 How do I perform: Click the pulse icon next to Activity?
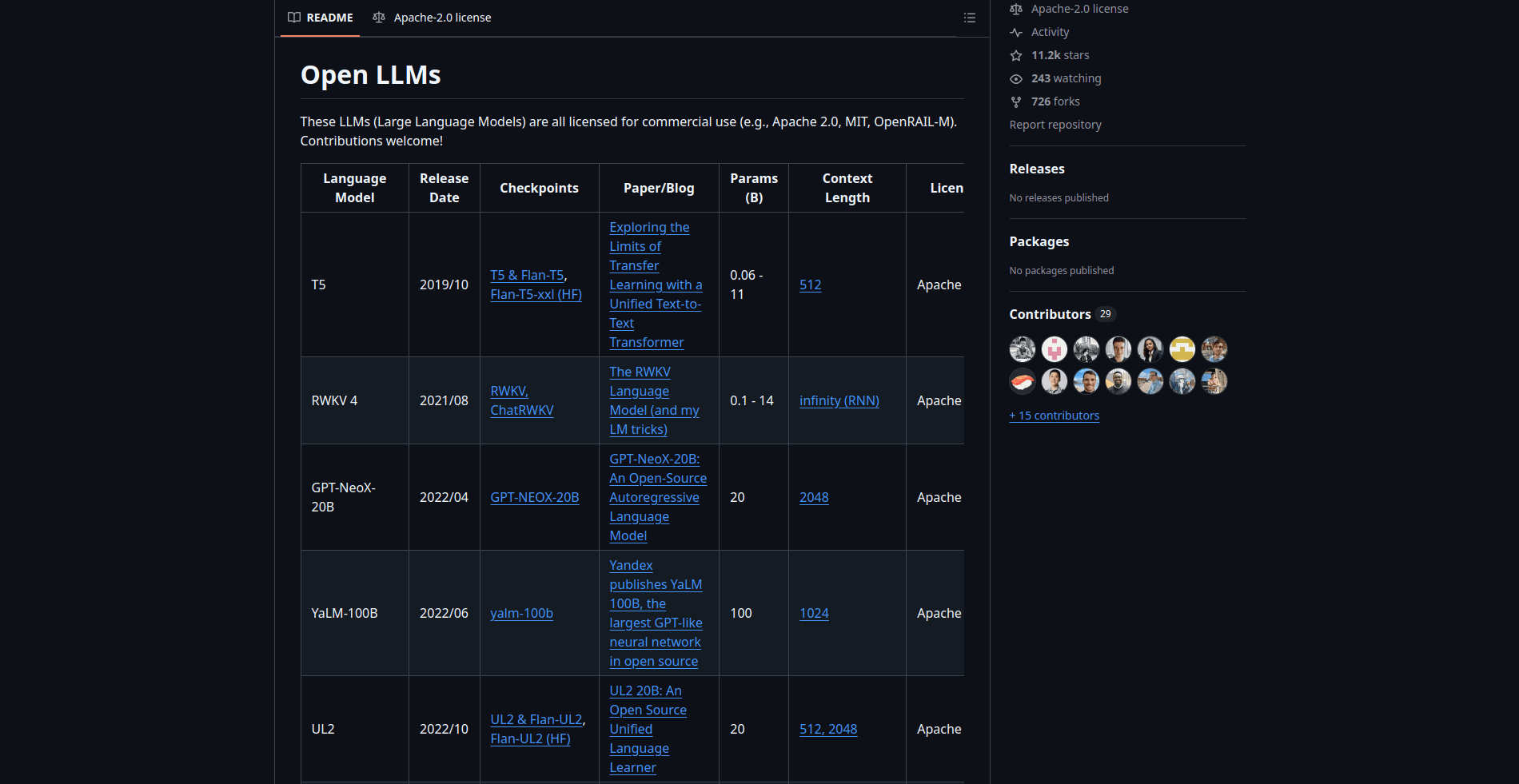click(x=1016, y=32)
